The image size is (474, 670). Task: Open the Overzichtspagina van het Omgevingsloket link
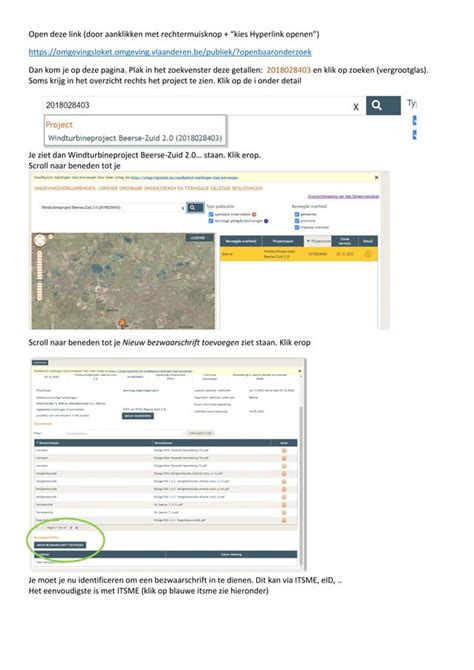click(x=343, y=196)
